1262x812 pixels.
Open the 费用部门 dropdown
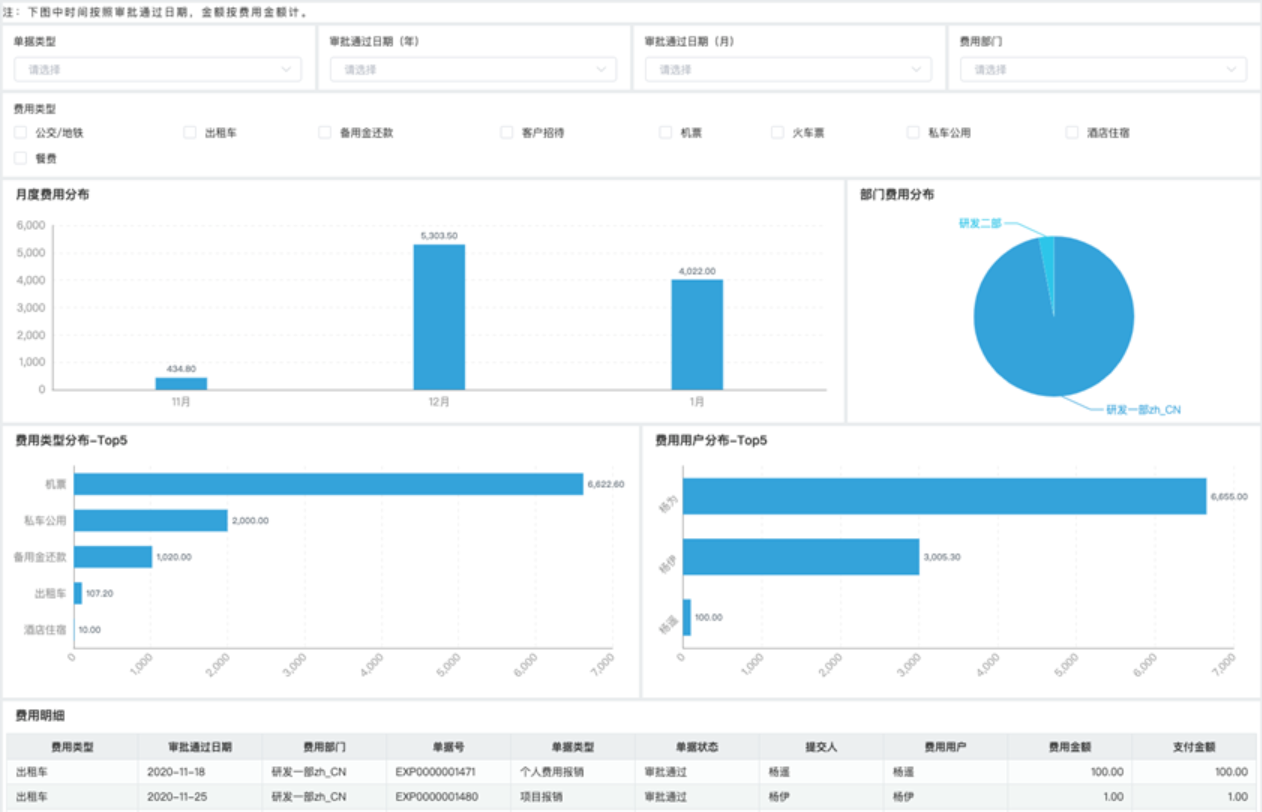(1104, 69)
